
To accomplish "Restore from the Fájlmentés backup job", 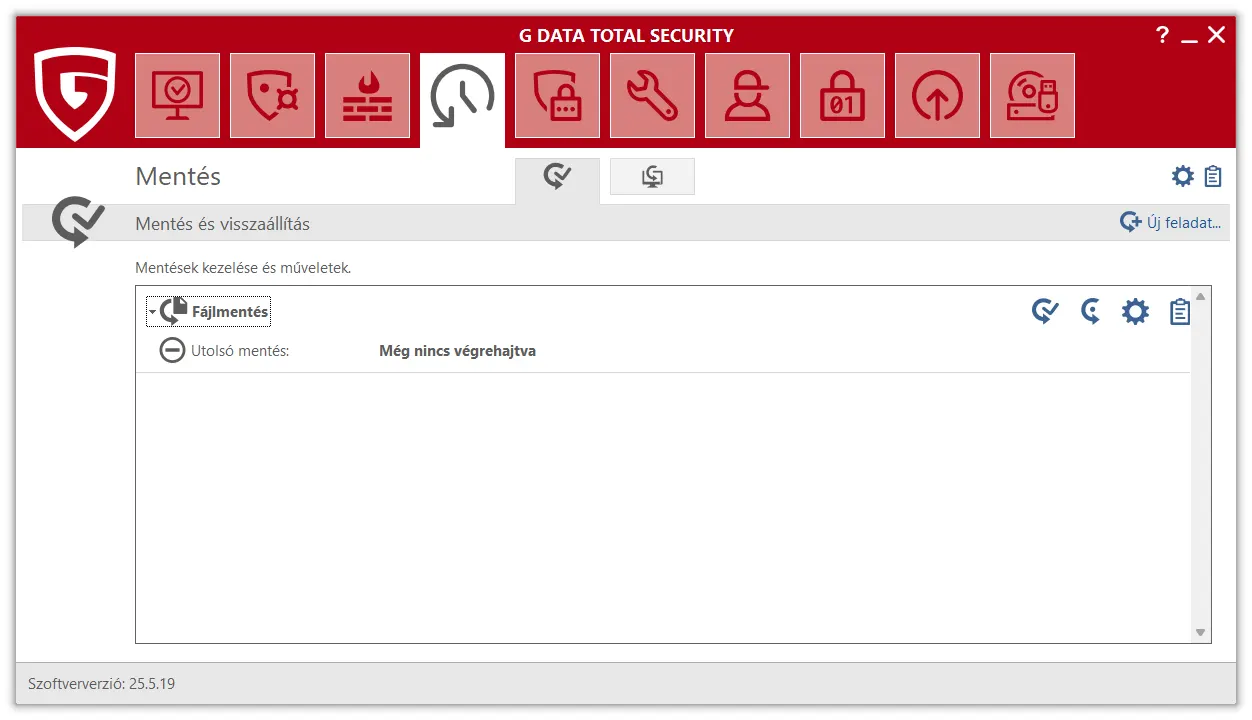I will pyautogui.click(x=1091, y=312).
